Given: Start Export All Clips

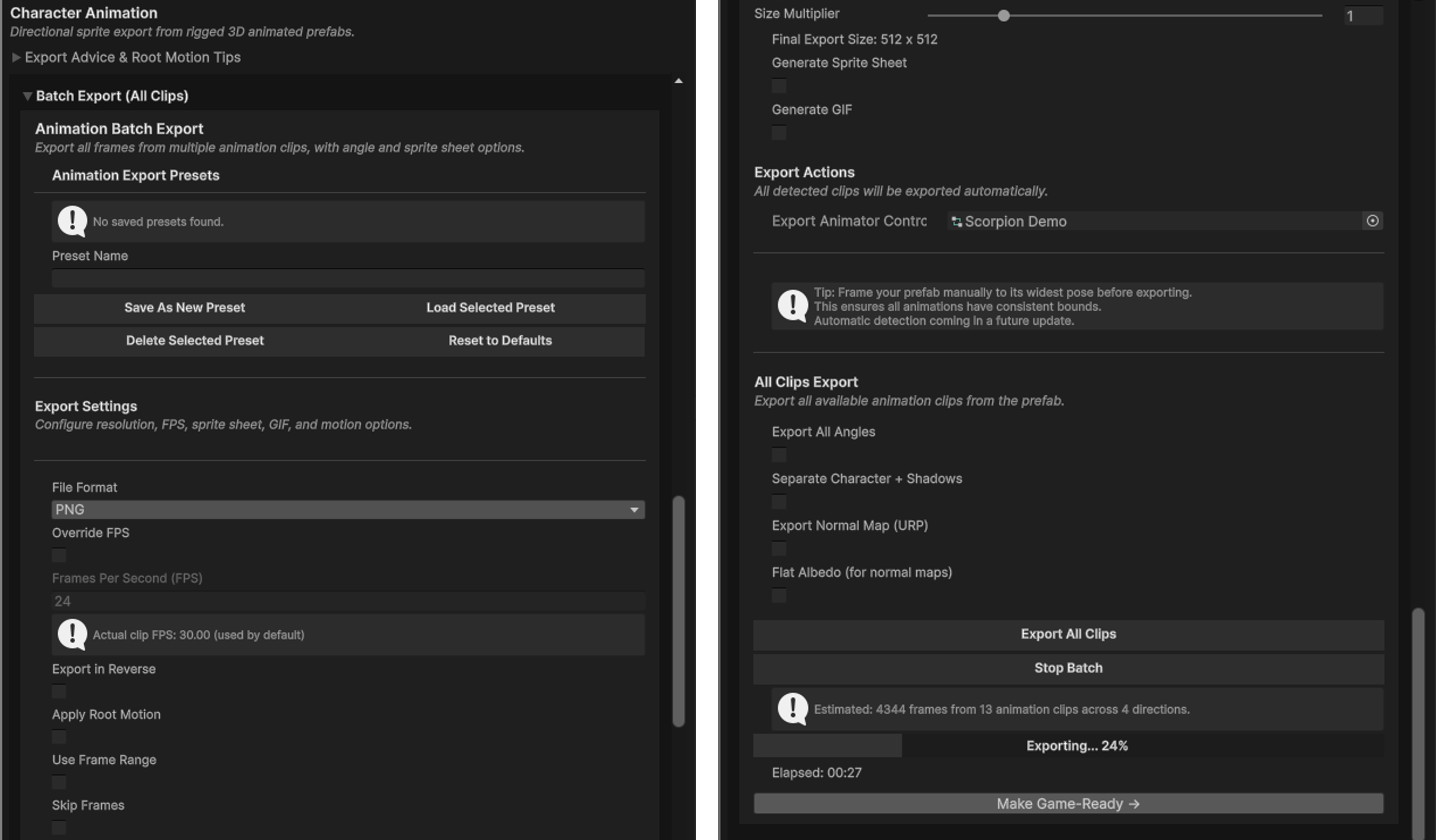Looking at the screenshot, I should point(1068,634).
